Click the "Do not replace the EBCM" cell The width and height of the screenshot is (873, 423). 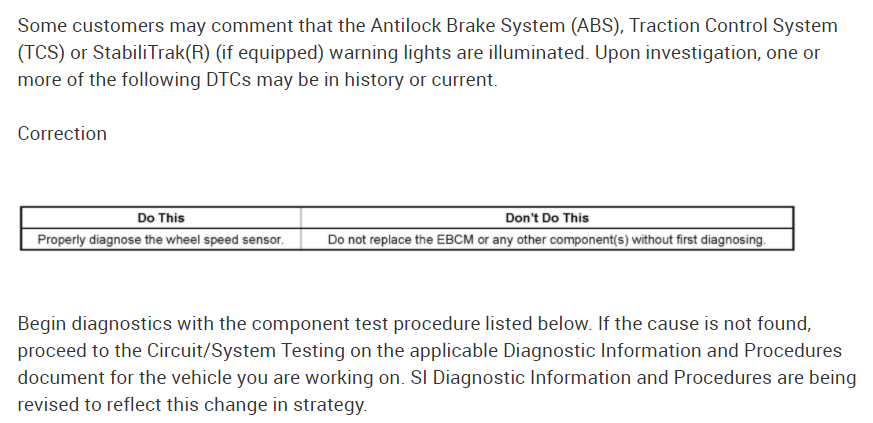[x=547, y=240]
